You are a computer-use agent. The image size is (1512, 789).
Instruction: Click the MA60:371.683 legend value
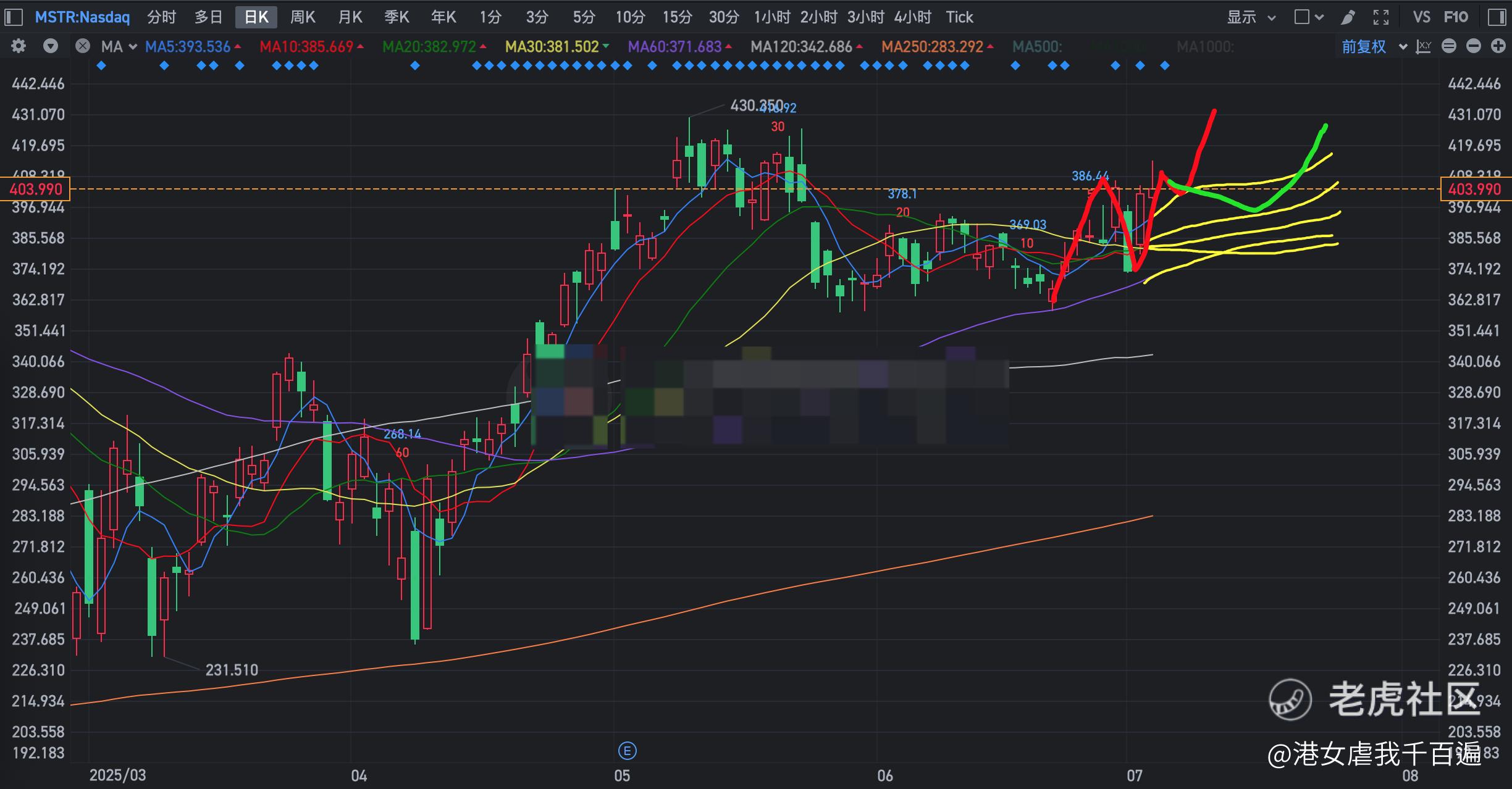point(674,46)
